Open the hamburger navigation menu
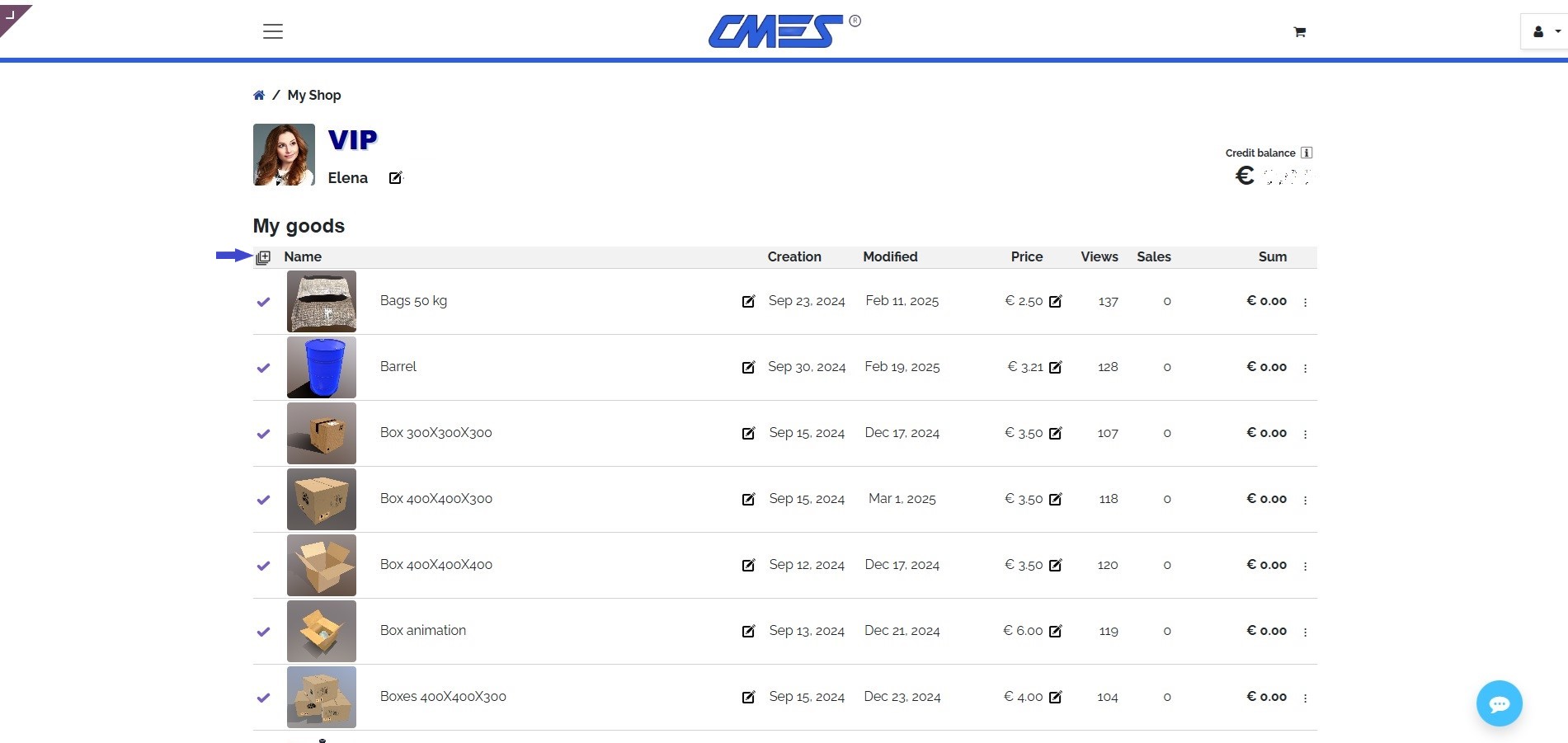The image size is (1568, 743). click(273, 31)
